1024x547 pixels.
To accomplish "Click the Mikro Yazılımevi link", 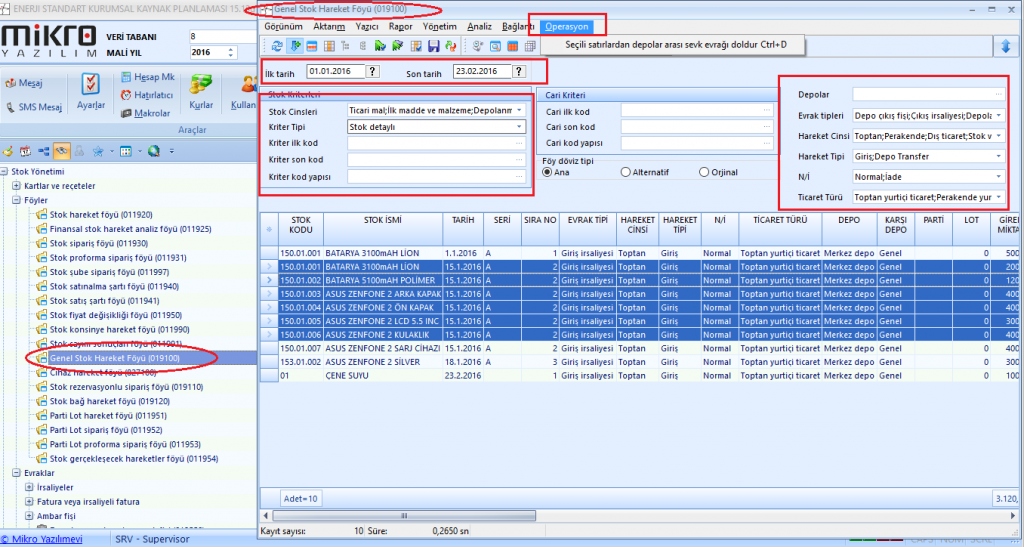I will 42,539.
